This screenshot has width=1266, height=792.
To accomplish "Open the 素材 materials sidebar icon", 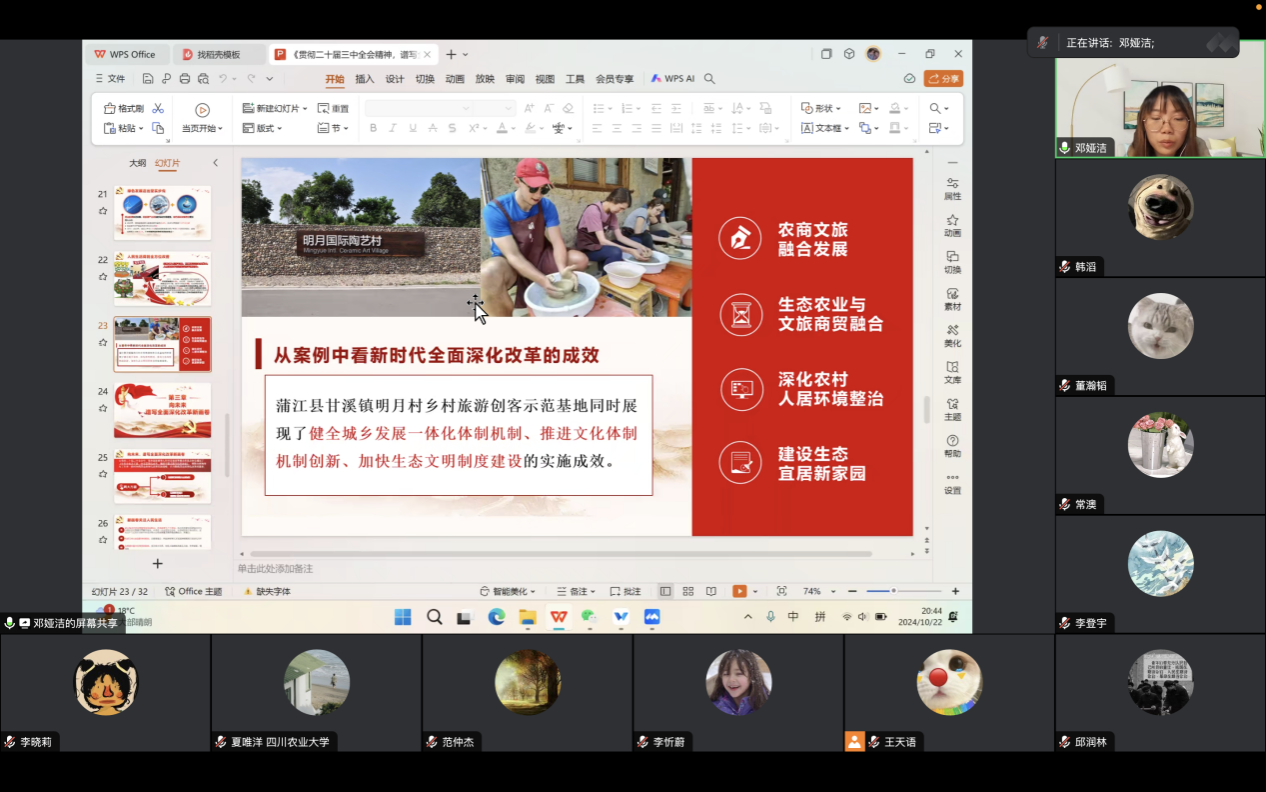I will pyautogui.click(x=952, y=298).
